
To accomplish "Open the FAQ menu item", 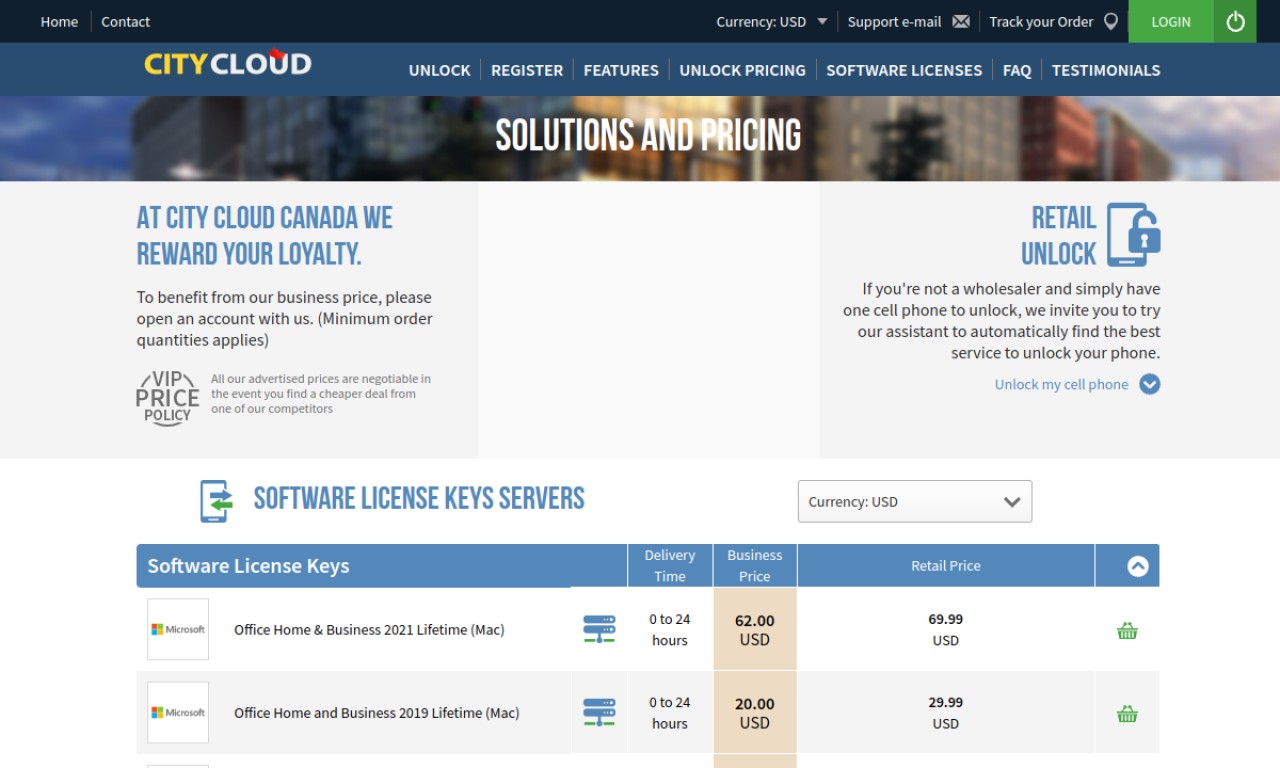I will 1017,70.
